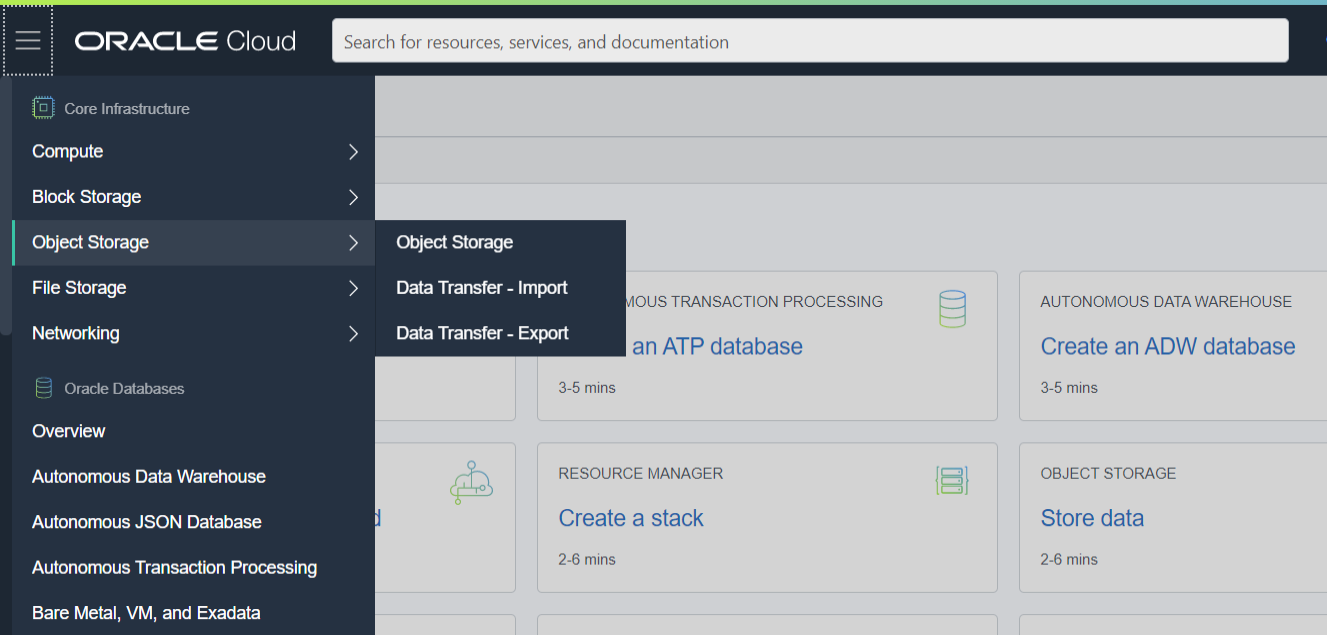
Task: Click the Core Infrastructure chip icon
Action: (x=43, y=108)
